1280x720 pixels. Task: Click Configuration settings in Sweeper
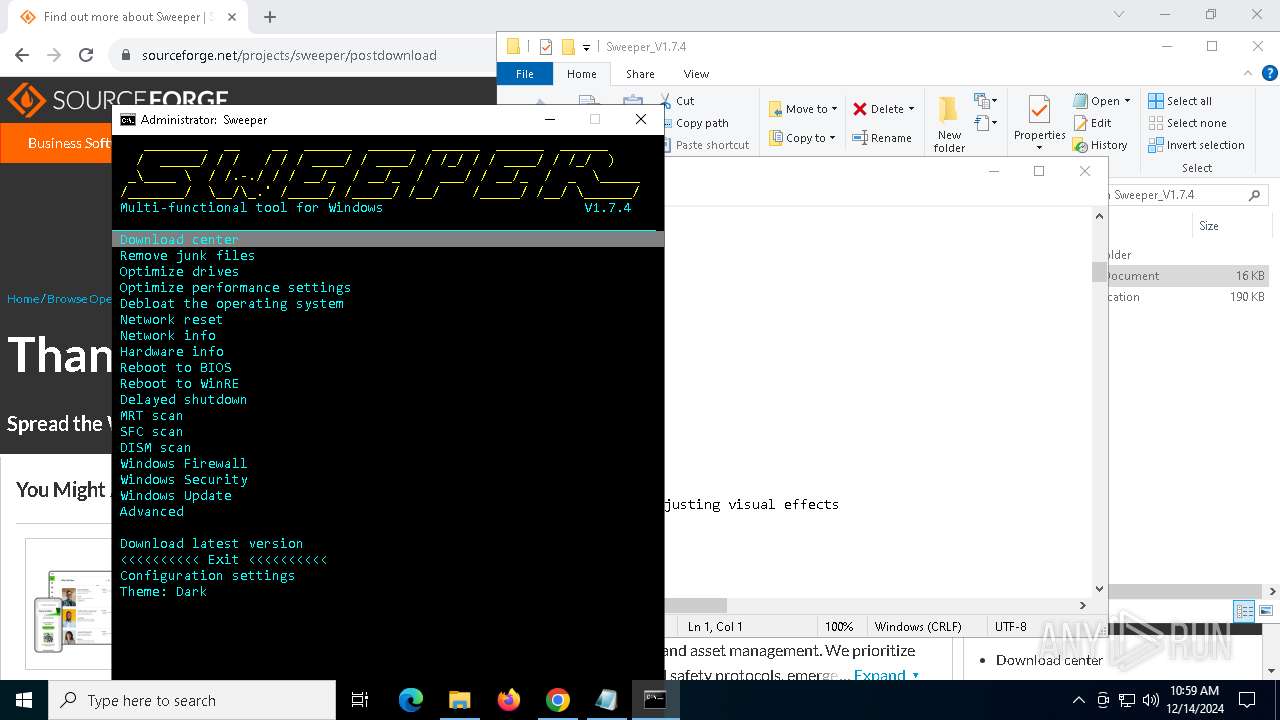point(207,576)
